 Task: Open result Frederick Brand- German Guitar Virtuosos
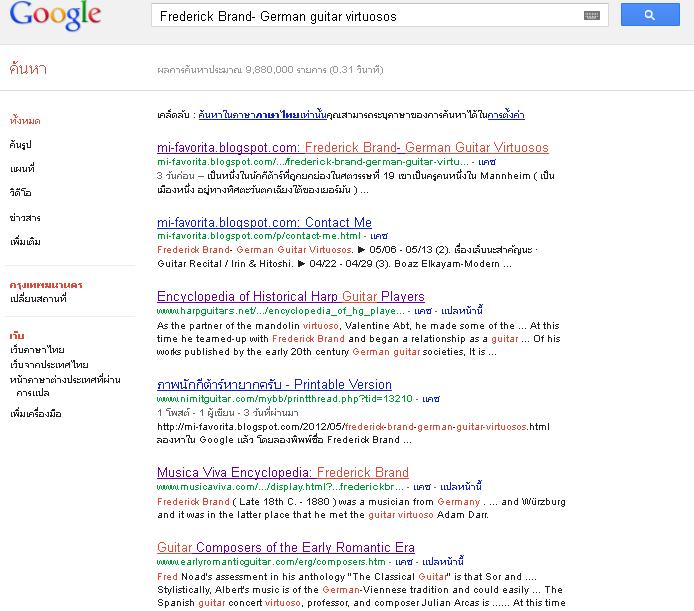[353, 147]
